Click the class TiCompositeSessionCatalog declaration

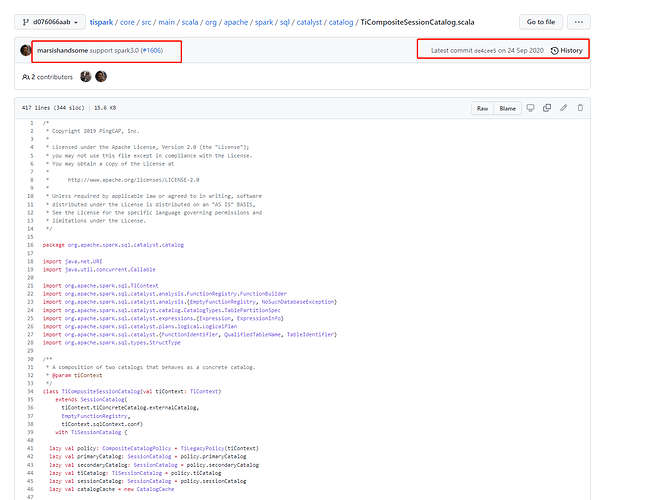point(132,392)
